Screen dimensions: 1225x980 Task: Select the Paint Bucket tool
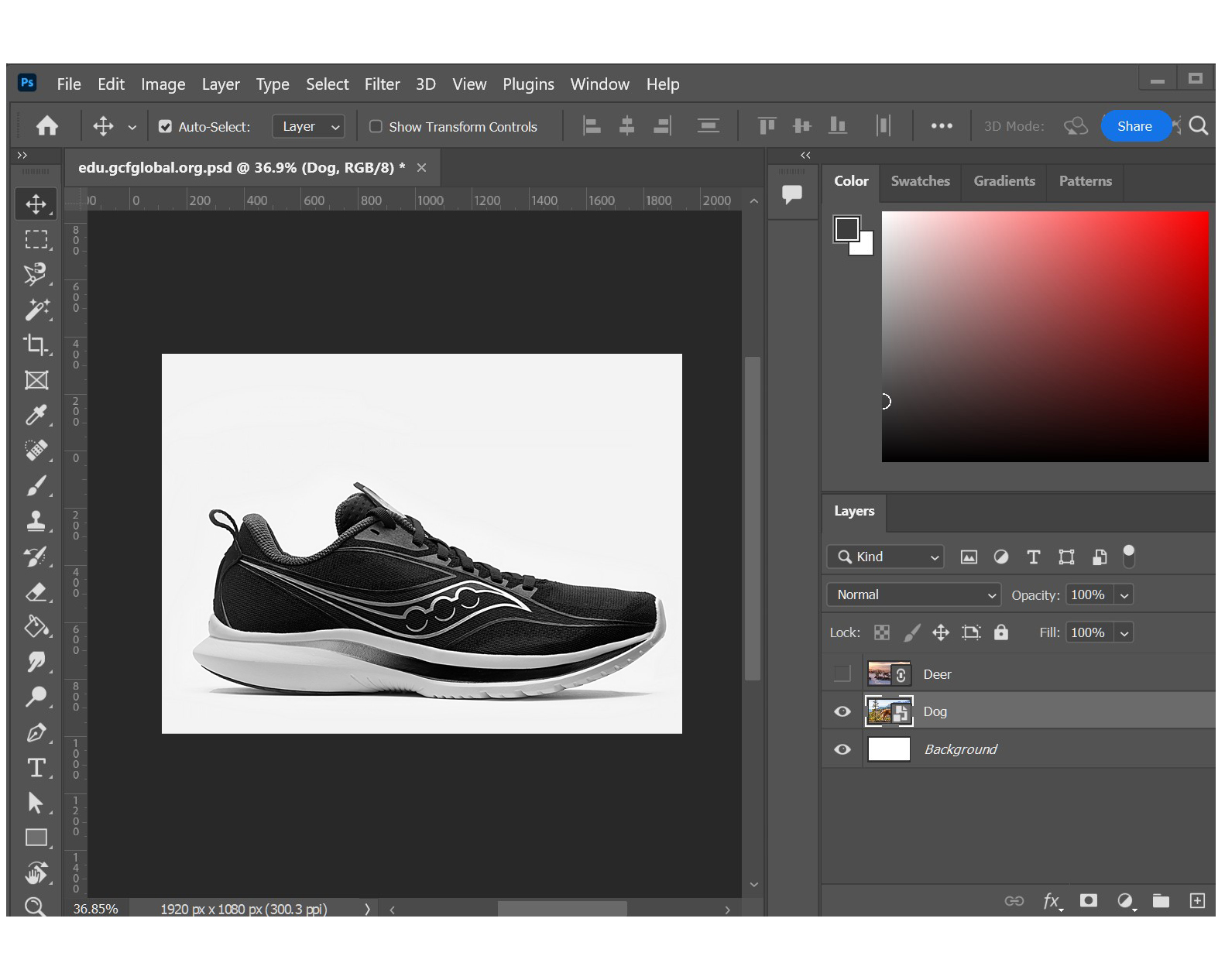[36, 626]
